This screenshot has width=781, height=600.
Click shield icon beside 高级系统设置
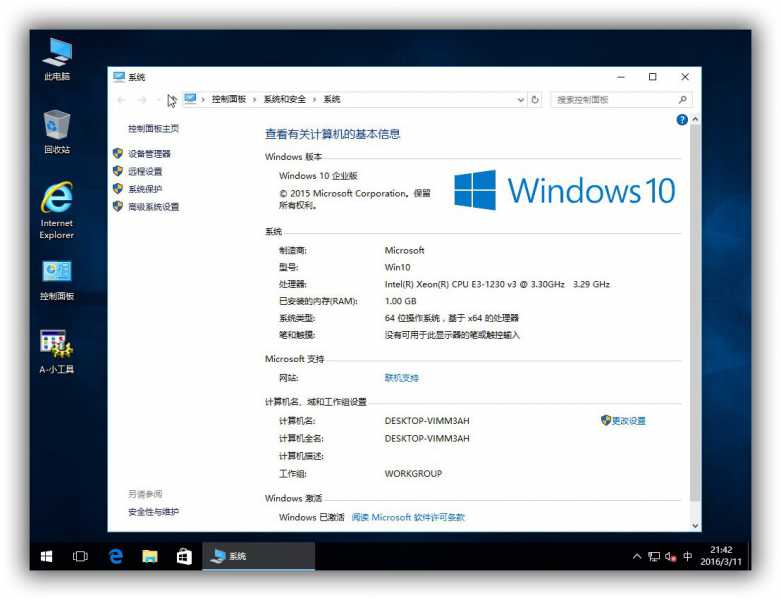point(118,206)
